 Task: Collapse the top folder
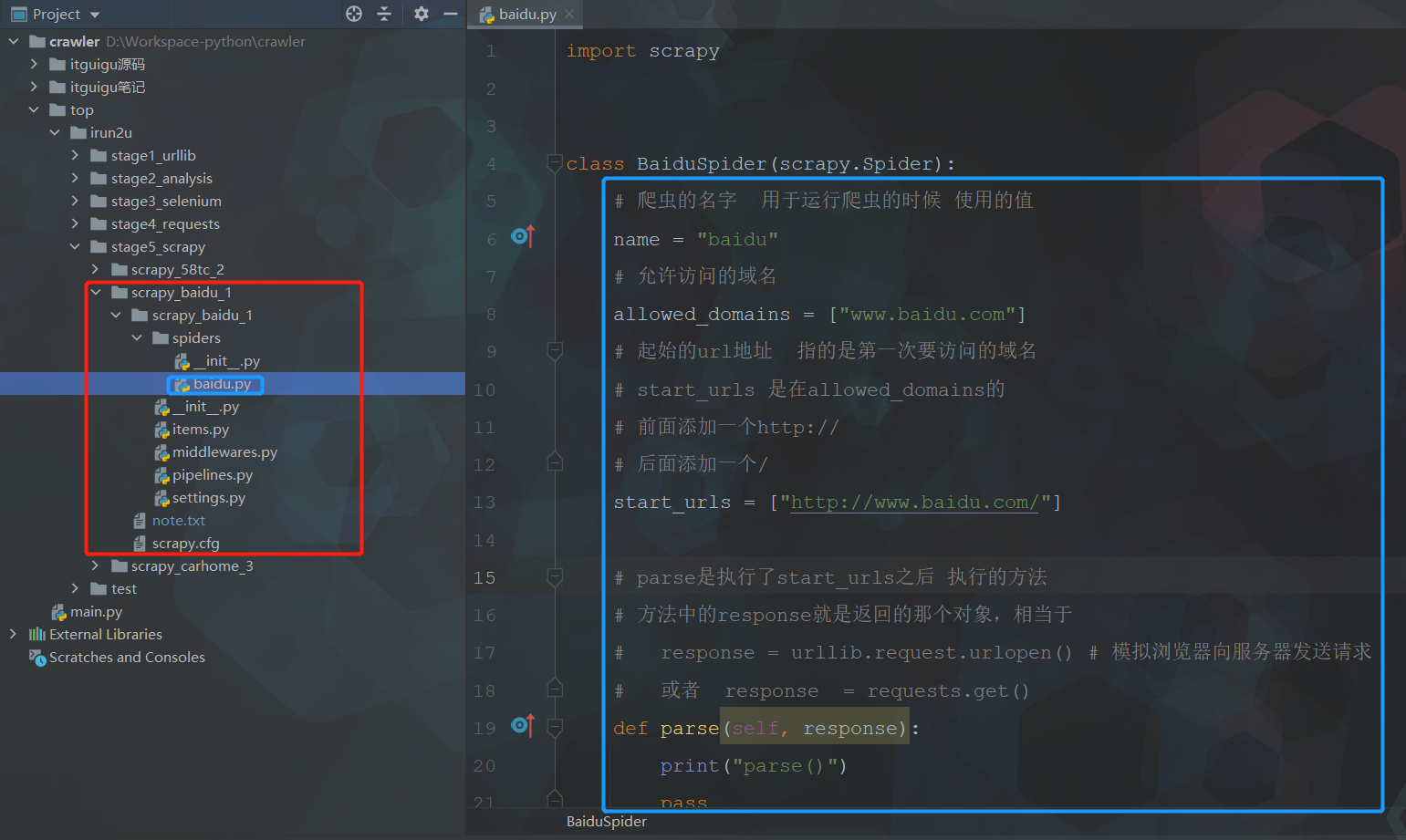click(34, 109)
